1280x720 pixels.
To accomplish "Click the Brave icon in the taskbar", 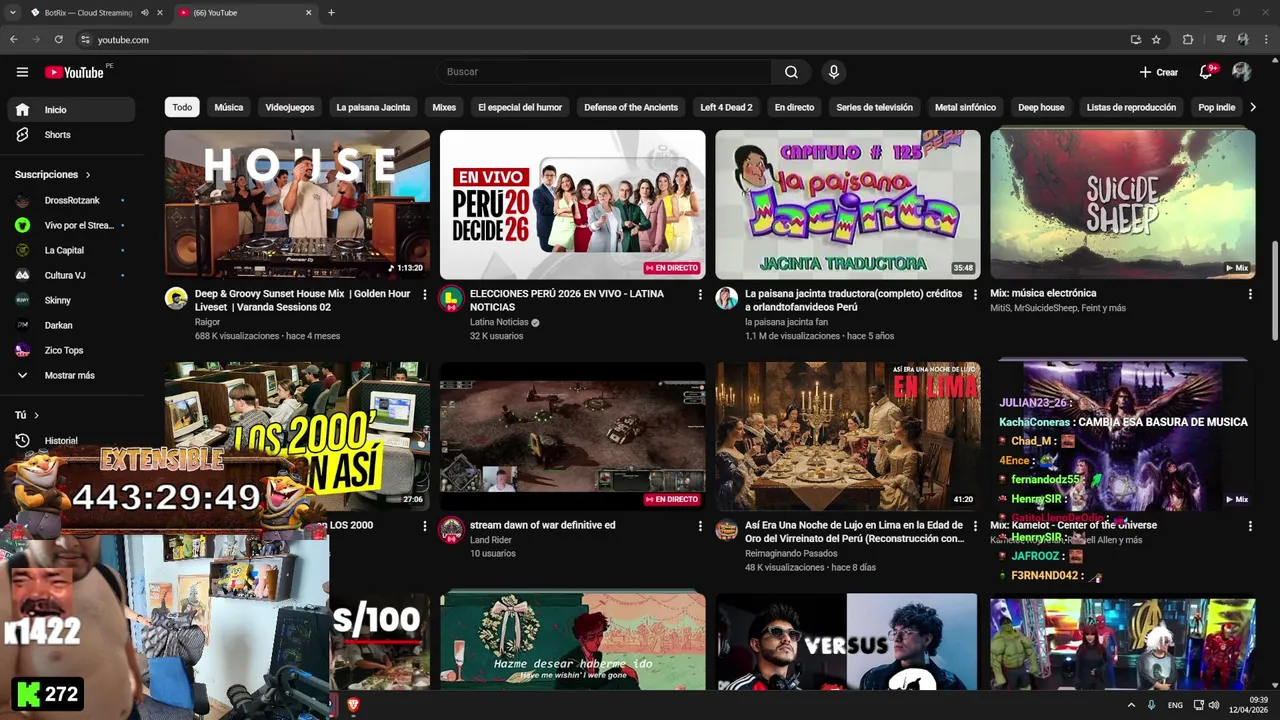I will pos(353,705).
